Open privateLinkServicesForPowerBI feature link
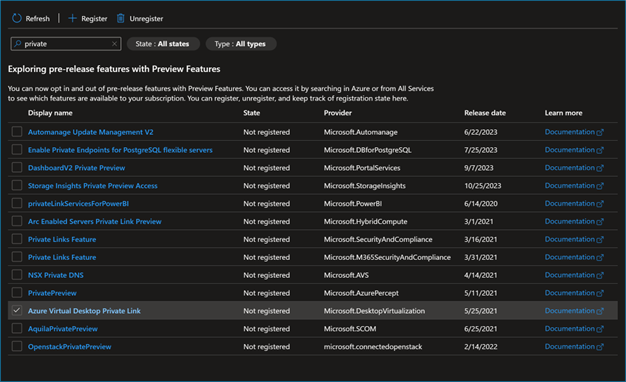The image size is (626, 382). 78,204
